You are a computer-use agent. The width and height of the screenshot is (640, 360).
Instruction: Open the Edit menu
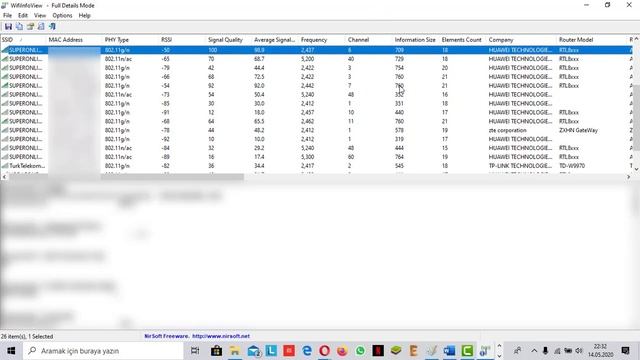tap(23, 16)
